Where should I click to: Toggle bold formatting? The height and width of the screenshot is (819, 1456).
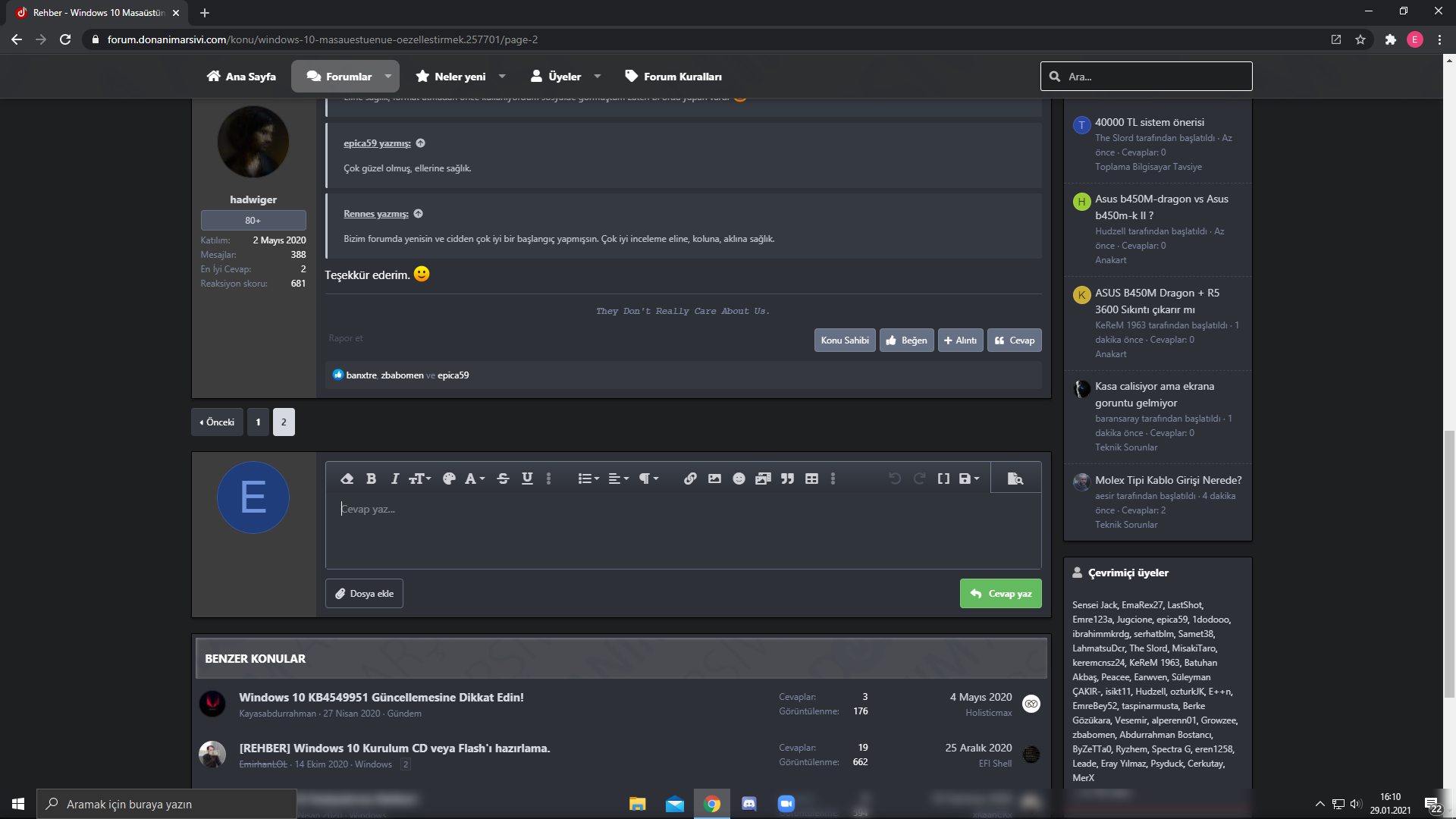click(x=371, y=479)
